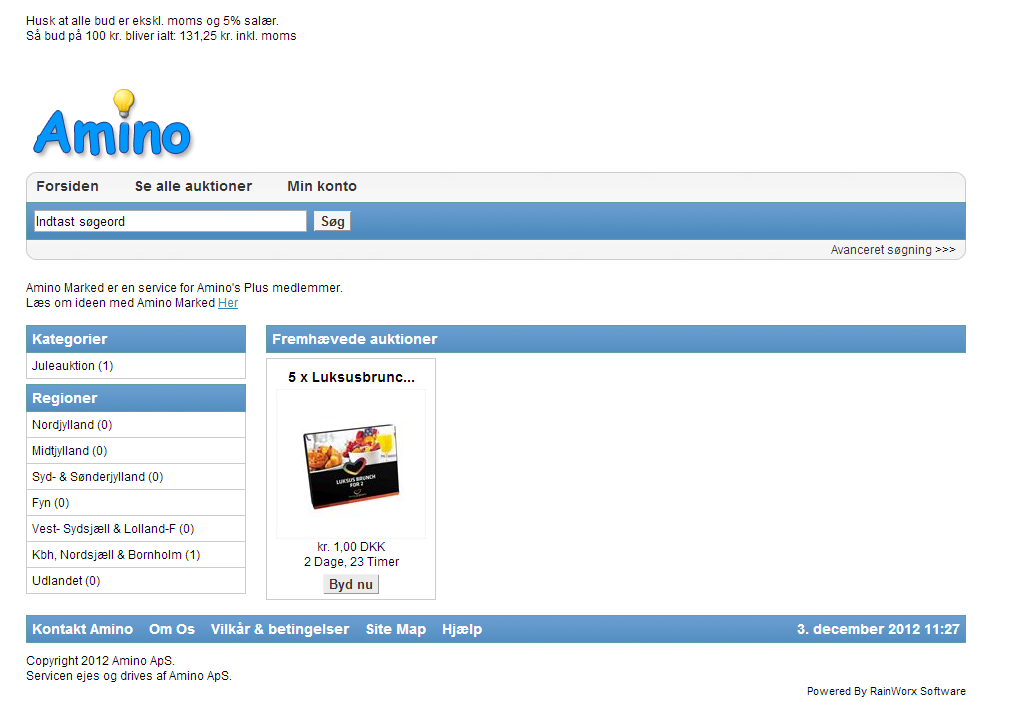The height and width of the screenshot is (706, 1020).
Task: Open Min konto page
Action: [322, 186]
